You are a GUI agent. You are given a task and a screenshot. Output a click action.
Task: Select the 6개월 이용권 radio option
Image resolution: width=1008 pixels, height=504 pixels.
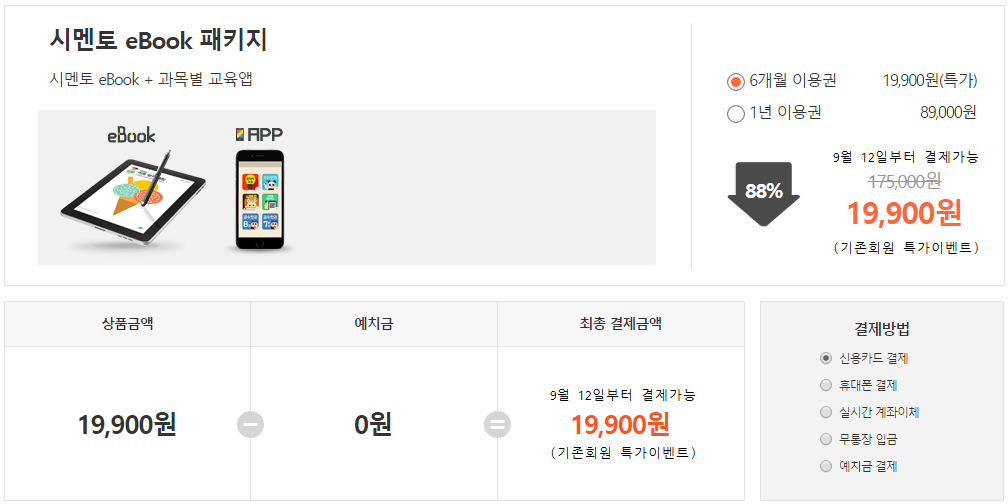pyautogui.click(x=735, y=82)
